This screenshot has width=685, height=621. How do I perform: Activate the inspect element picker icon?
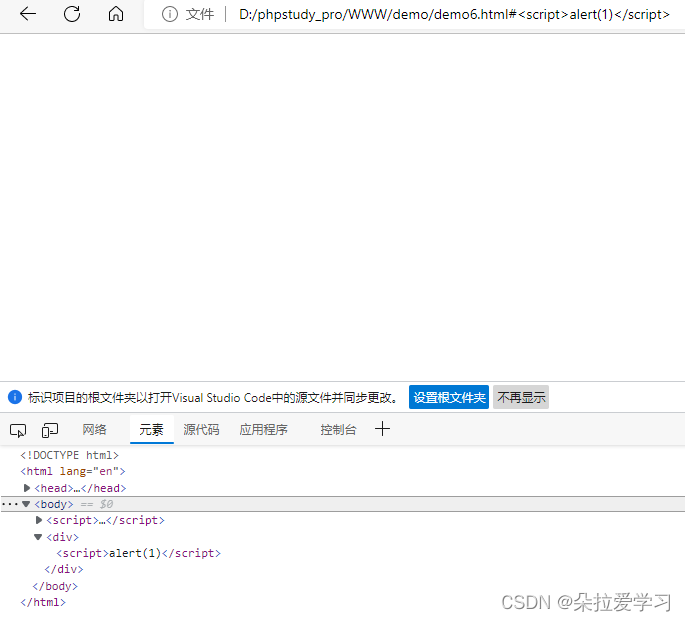point(18,430)
